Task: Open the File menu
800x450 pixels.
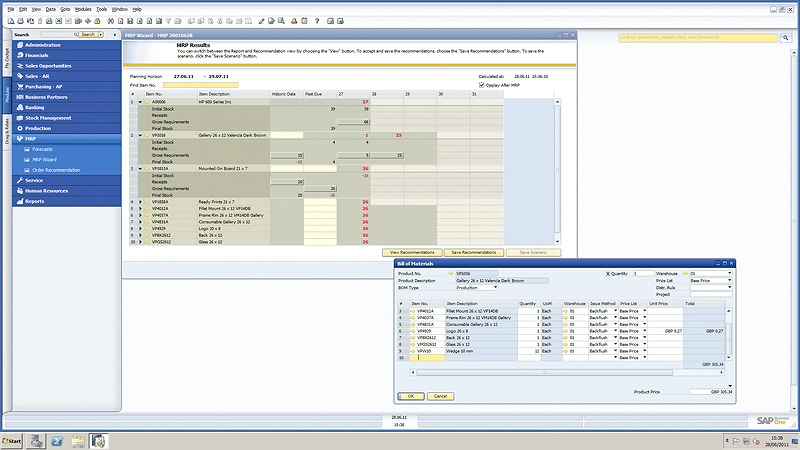Action: [11, 9]
